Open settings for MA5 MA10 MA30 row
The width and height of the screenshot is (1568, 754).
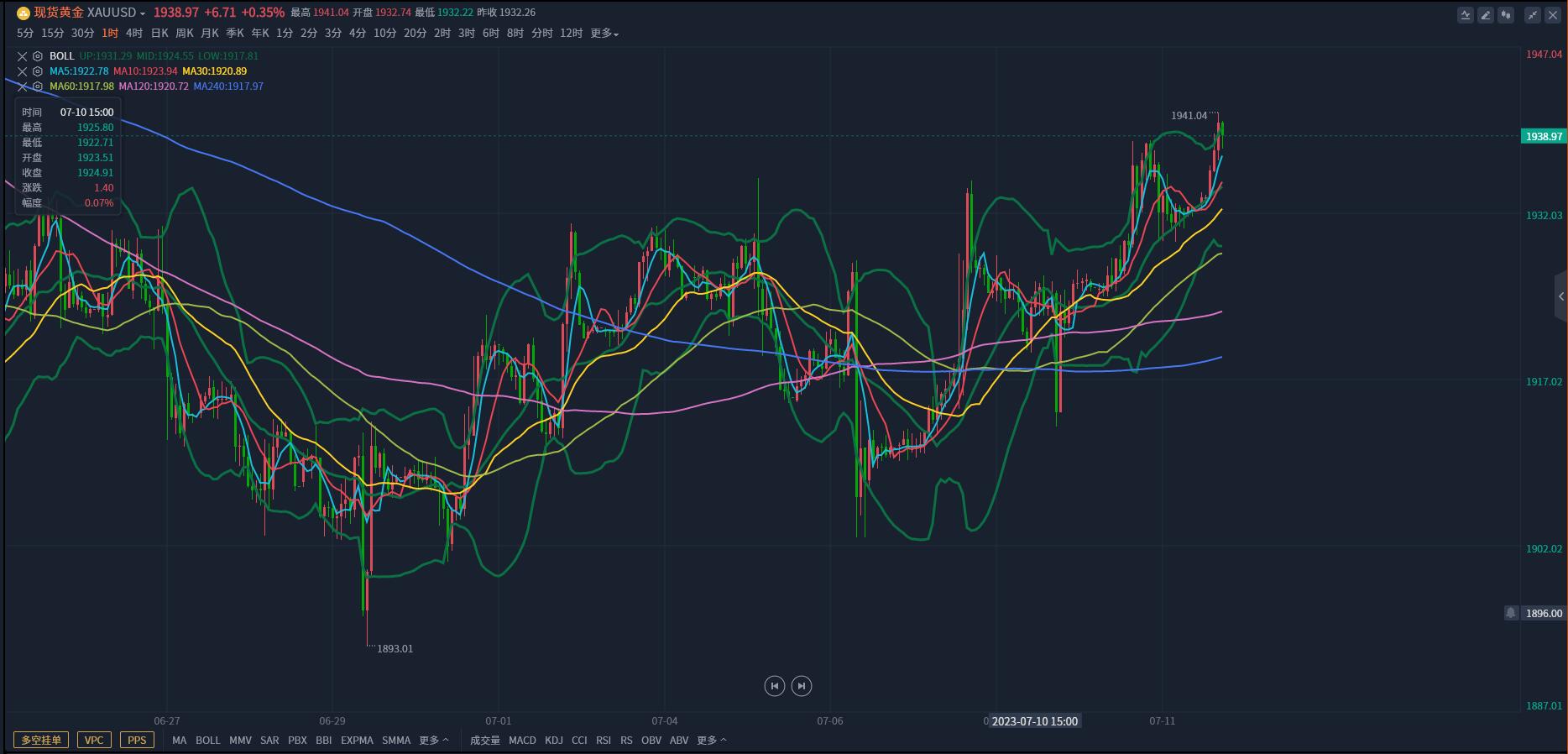(38, 71)
